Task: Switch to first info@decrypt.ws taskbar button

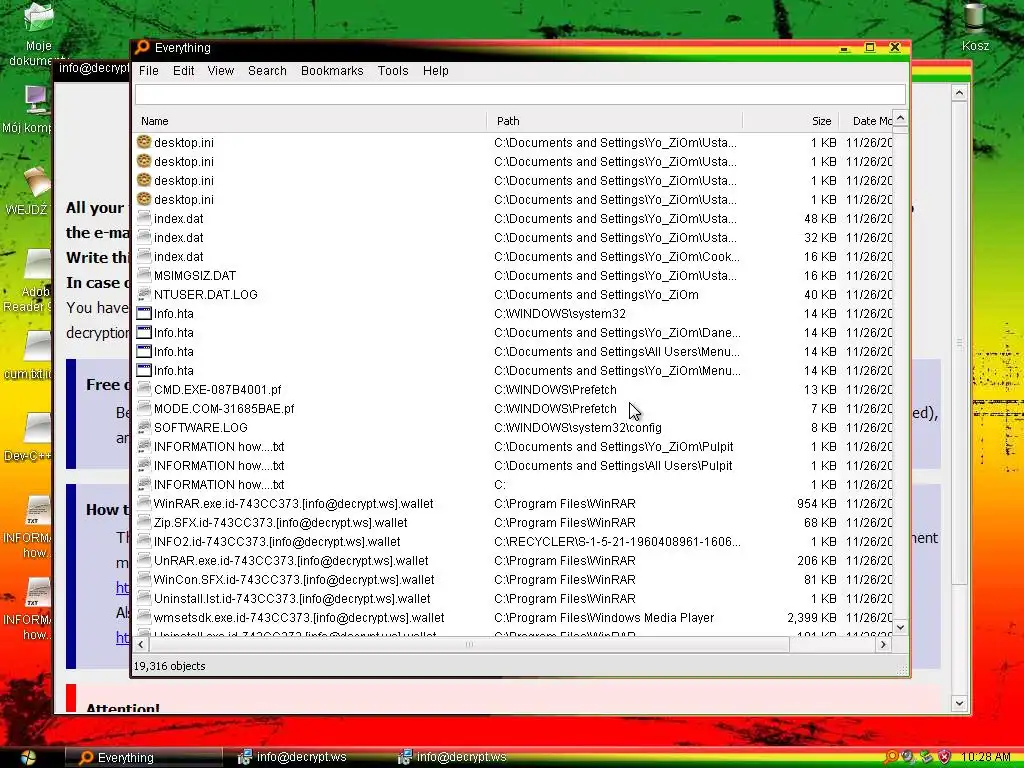Action: tap(302, 758)
